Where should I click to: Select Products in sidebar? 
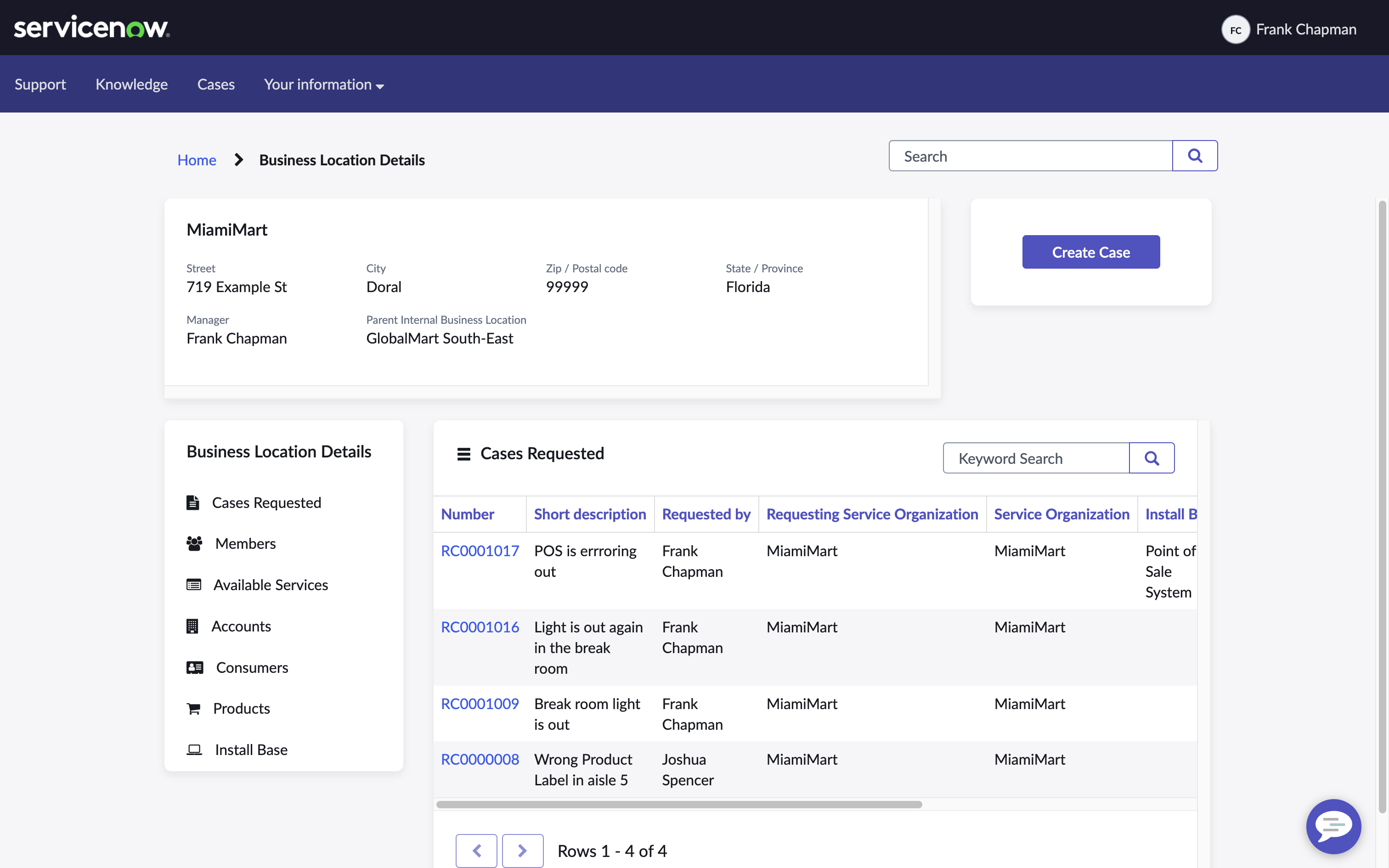click(242, 708)
